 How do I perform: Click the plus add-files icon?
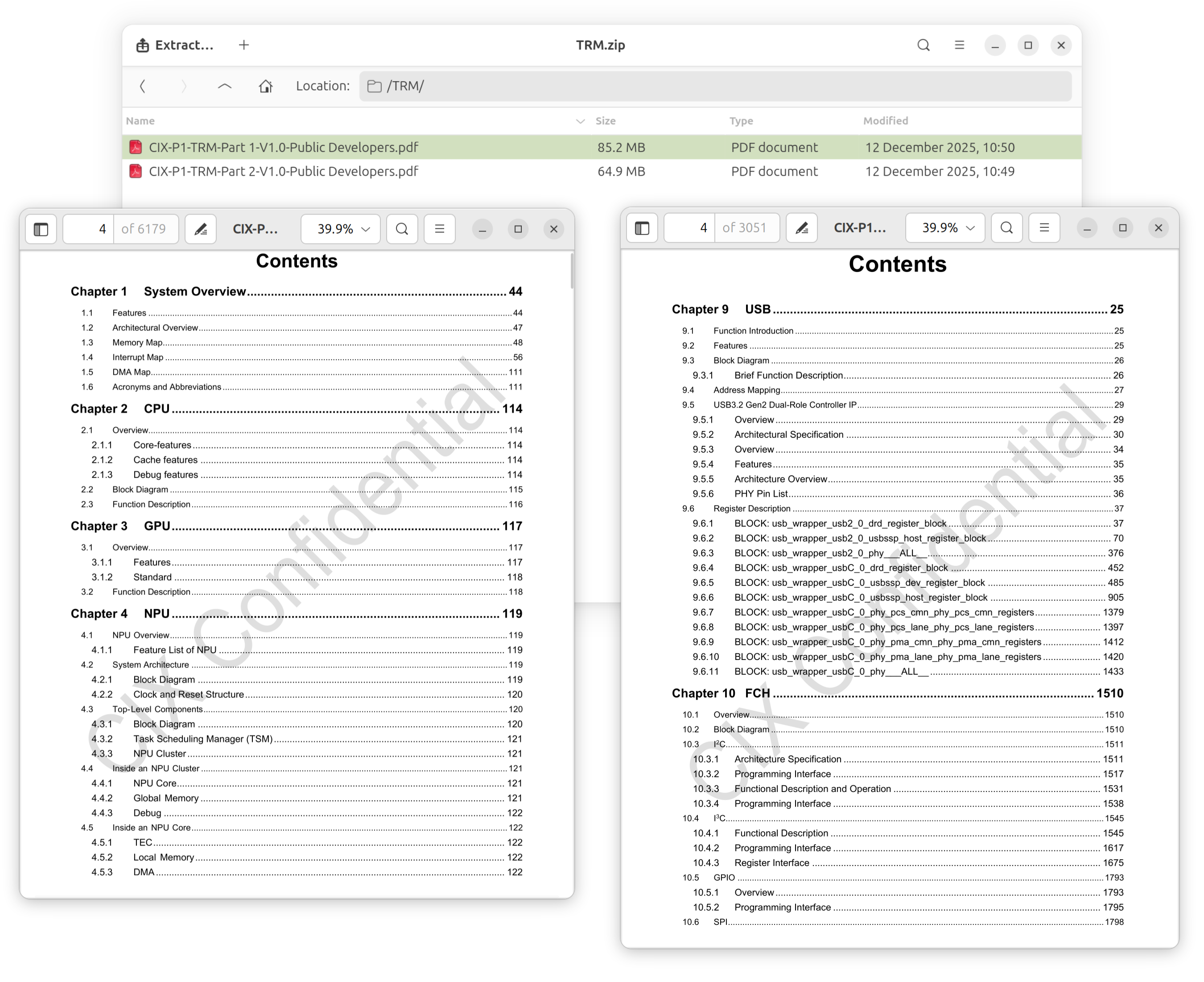[x=244, y=45]
